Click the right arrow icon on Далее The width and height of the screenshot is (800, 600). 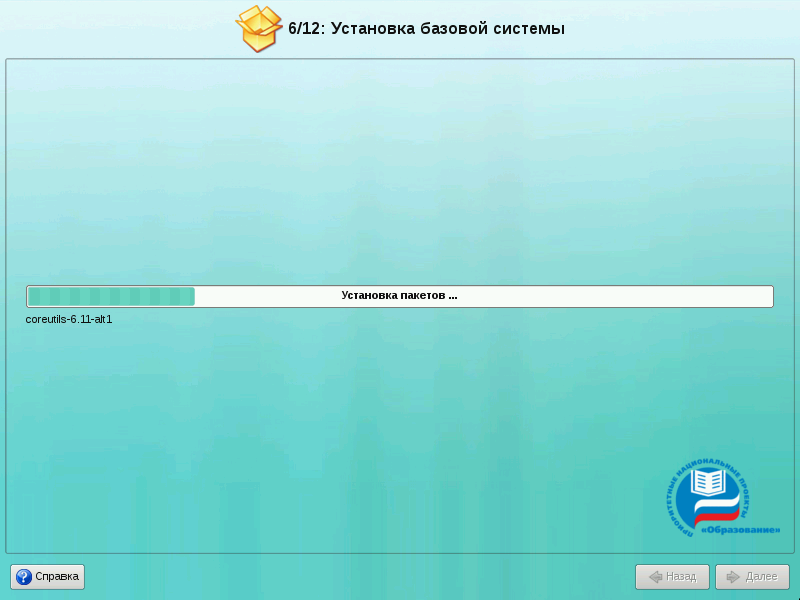[733, 577]
